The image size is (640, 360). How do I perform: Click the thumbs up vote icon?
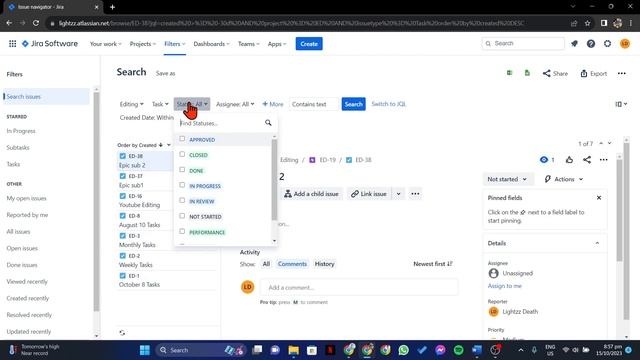click(569, 160)
